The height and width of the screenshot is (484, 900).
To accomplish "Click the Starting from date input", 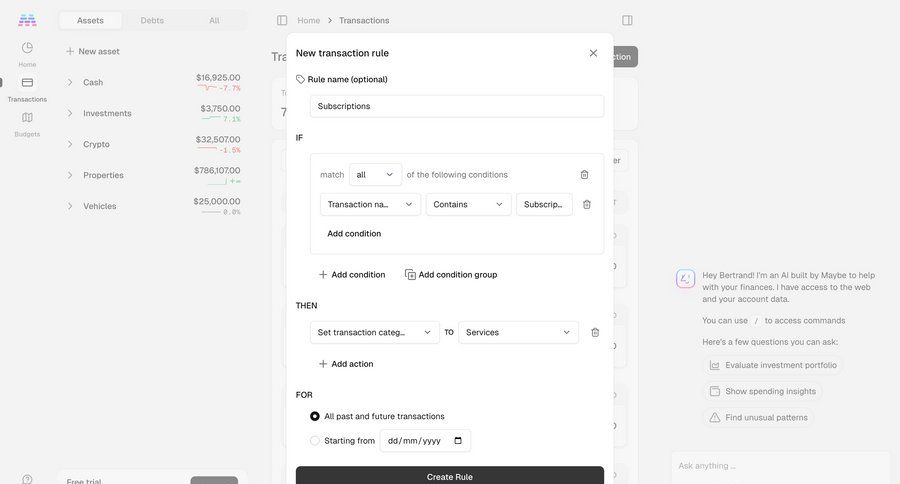I will coord(425,441).
